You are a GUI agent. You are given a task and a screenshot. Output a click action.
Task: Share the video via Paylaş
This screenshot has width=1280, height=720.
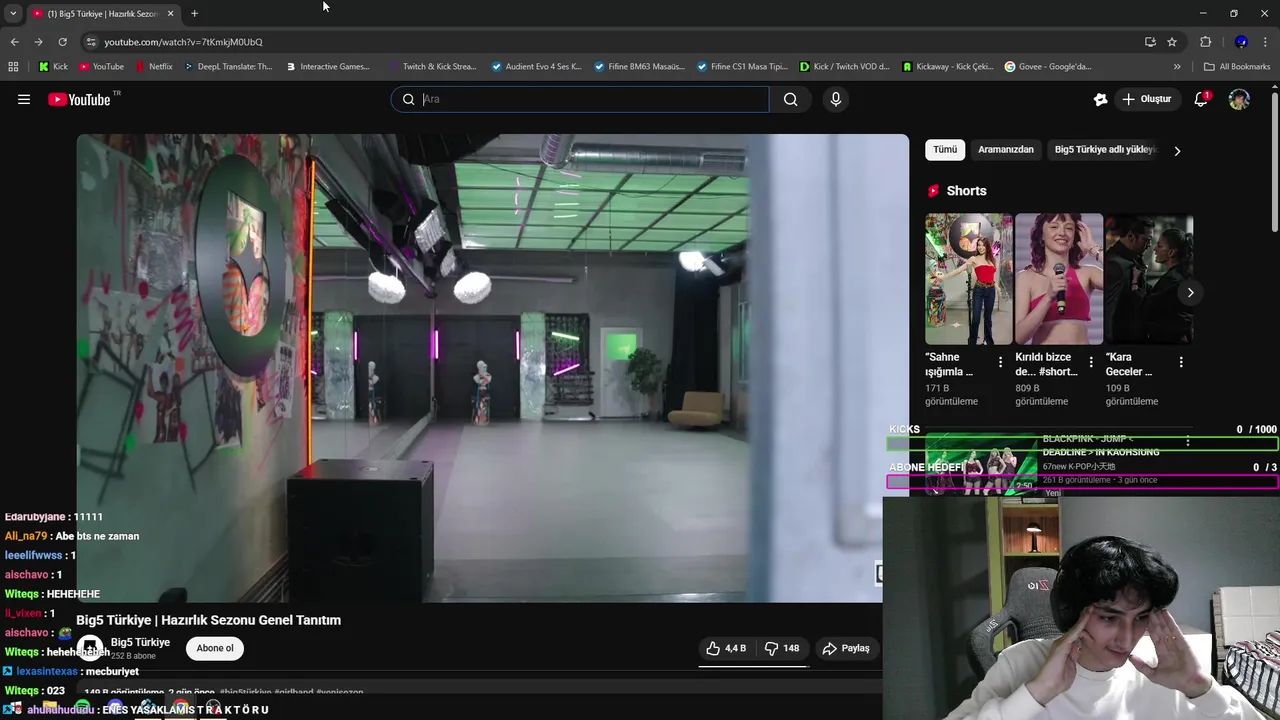(846, 648)
